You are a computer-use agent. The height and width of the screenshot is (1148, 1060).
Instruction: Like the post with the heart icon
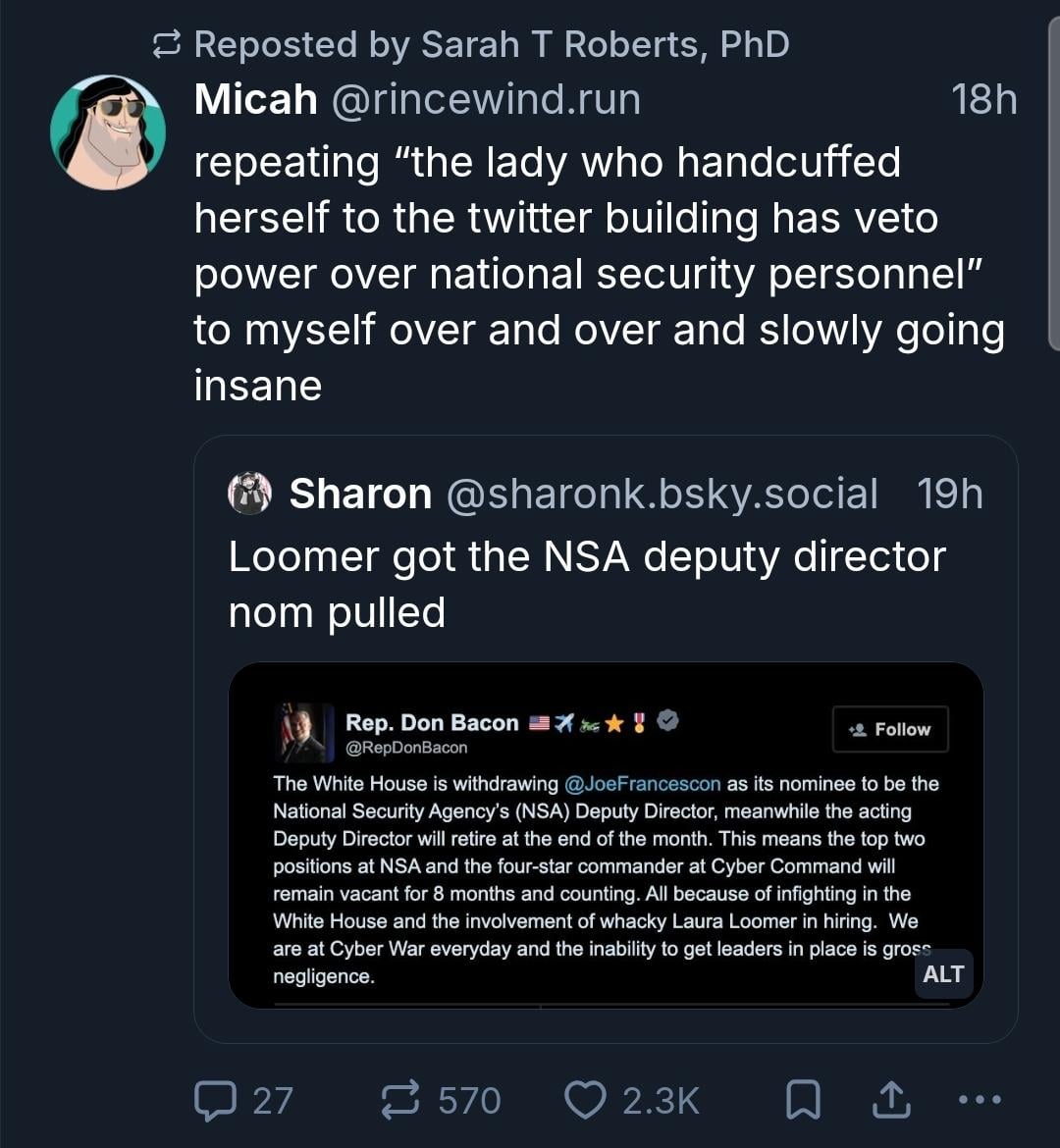point(585,1100)
